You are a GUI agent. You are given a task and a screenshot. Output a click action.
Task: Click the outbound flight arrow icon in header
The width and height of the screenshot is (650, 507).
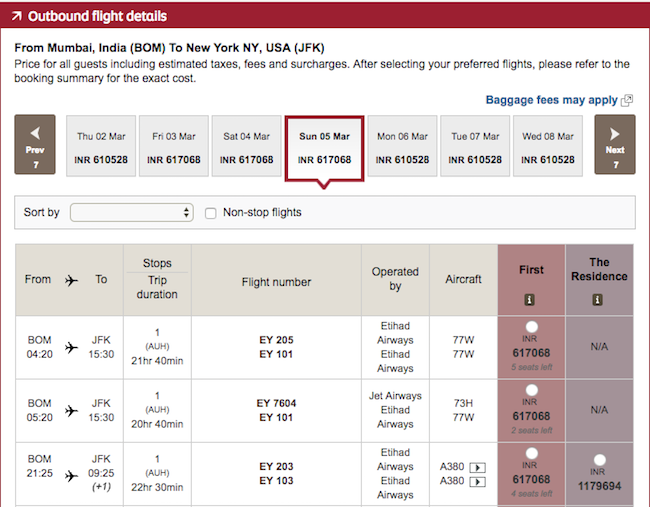(x=16, y=17)
